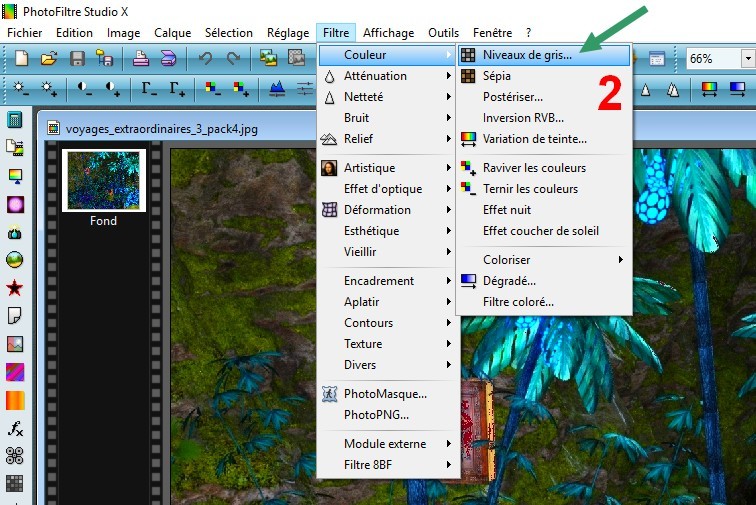Expand the Coloriser submenu

[x=544, y=259]
